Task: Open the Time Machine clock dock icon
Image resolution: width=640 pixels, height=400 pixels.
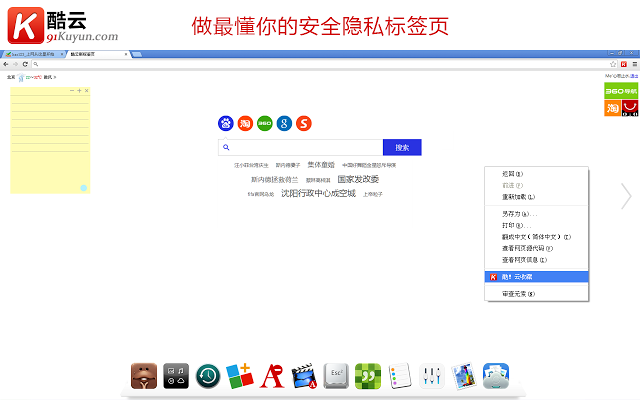Action: pyautogui.click(x=208, y=376)
